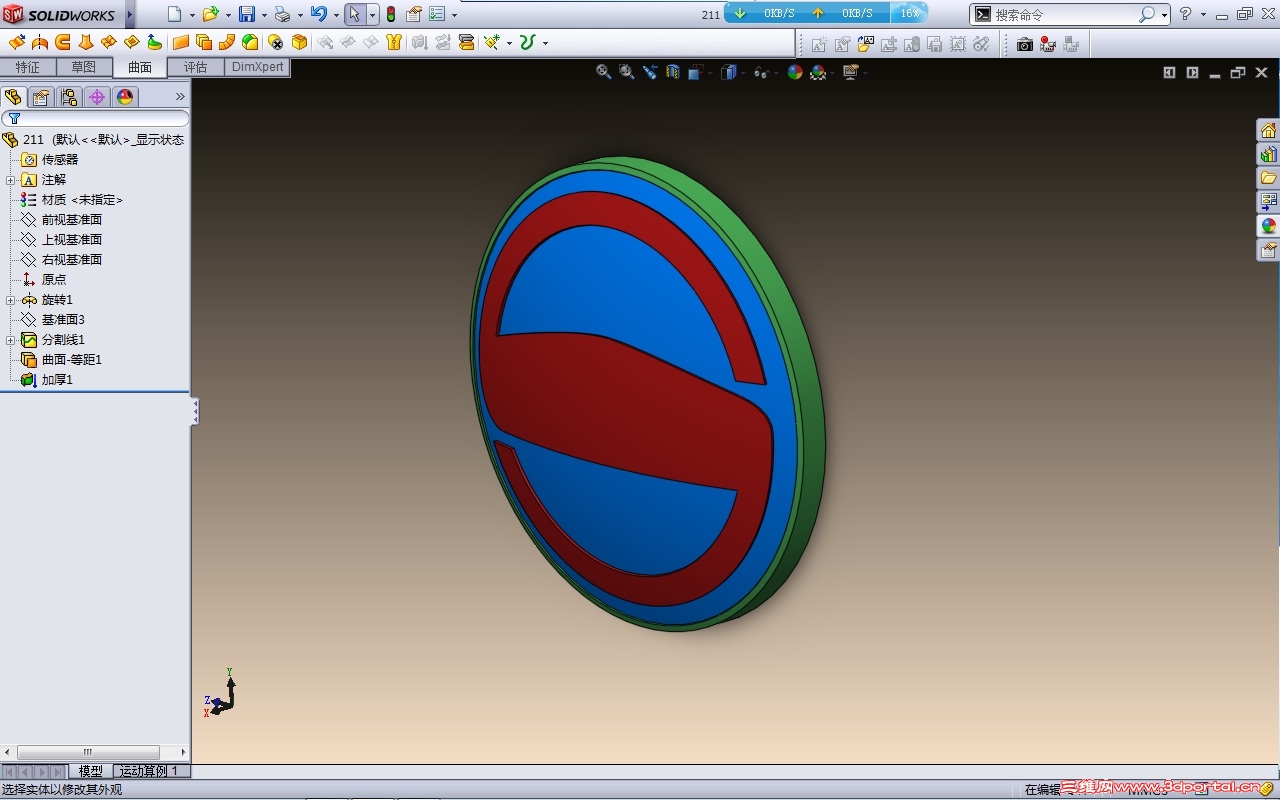Select the Lofted Surface tool

click(x=86, y=42)
